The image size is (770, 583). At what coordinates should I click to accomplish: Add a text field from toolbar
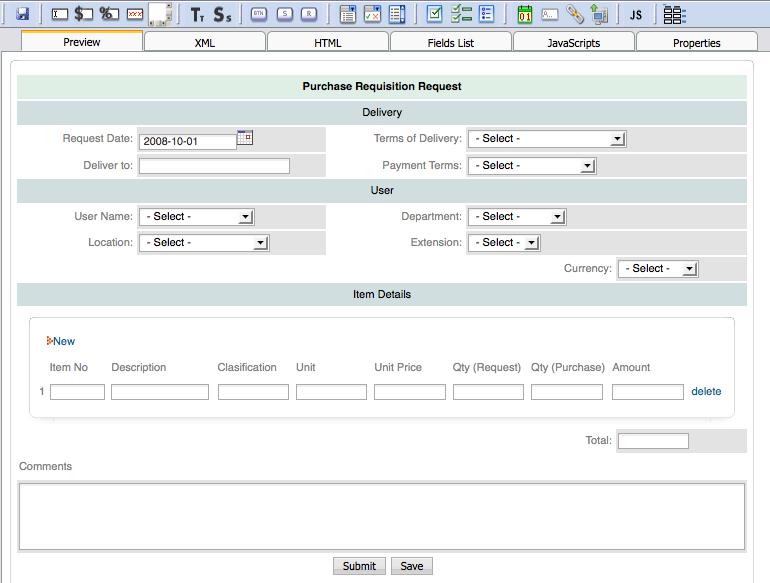60,14
